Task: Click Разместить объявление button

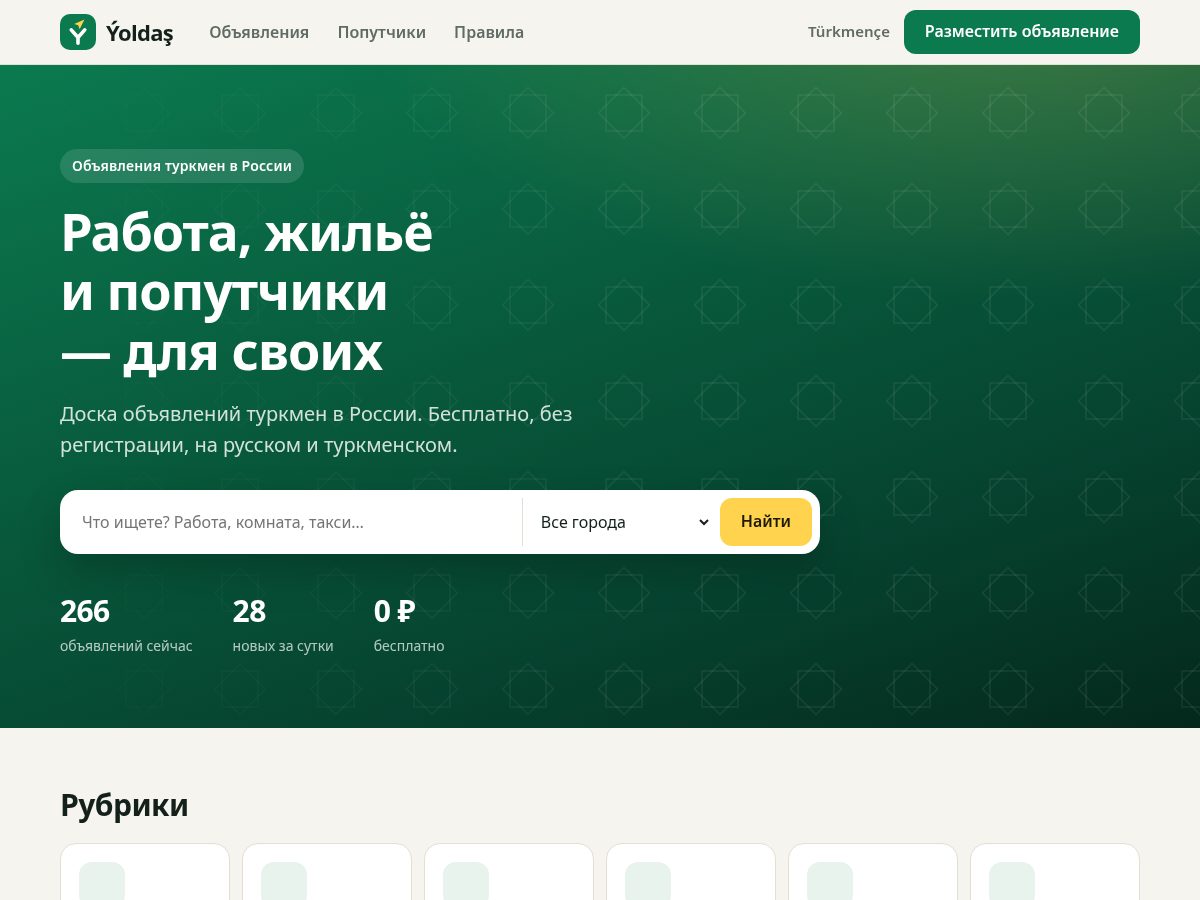Action: pos(1022,32)
